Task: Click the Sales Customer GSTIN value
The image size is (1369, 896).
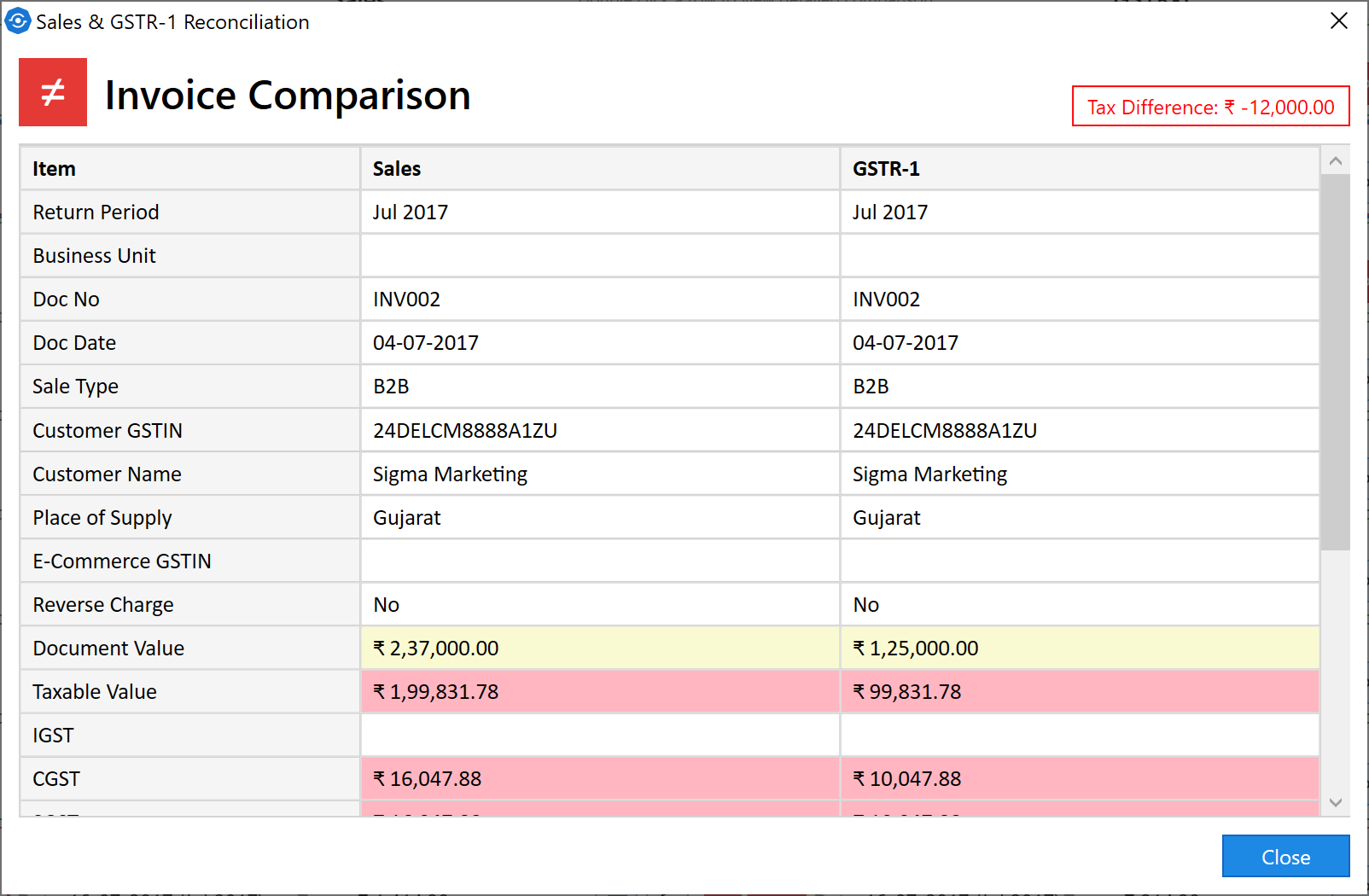Action: tap(465, 431)
